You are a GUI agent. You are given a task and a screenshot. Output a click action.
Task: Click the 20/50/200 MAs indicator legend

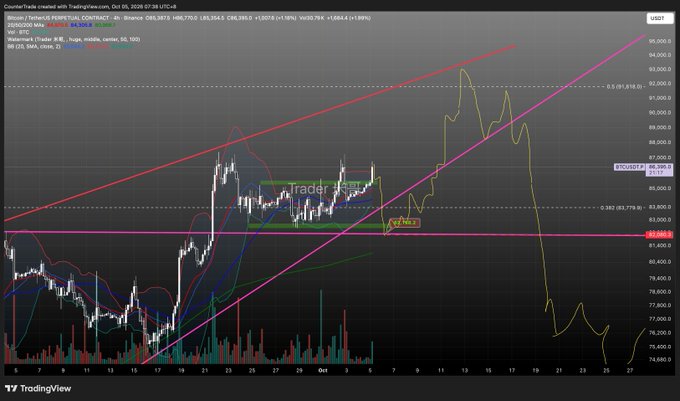[61, 25]
